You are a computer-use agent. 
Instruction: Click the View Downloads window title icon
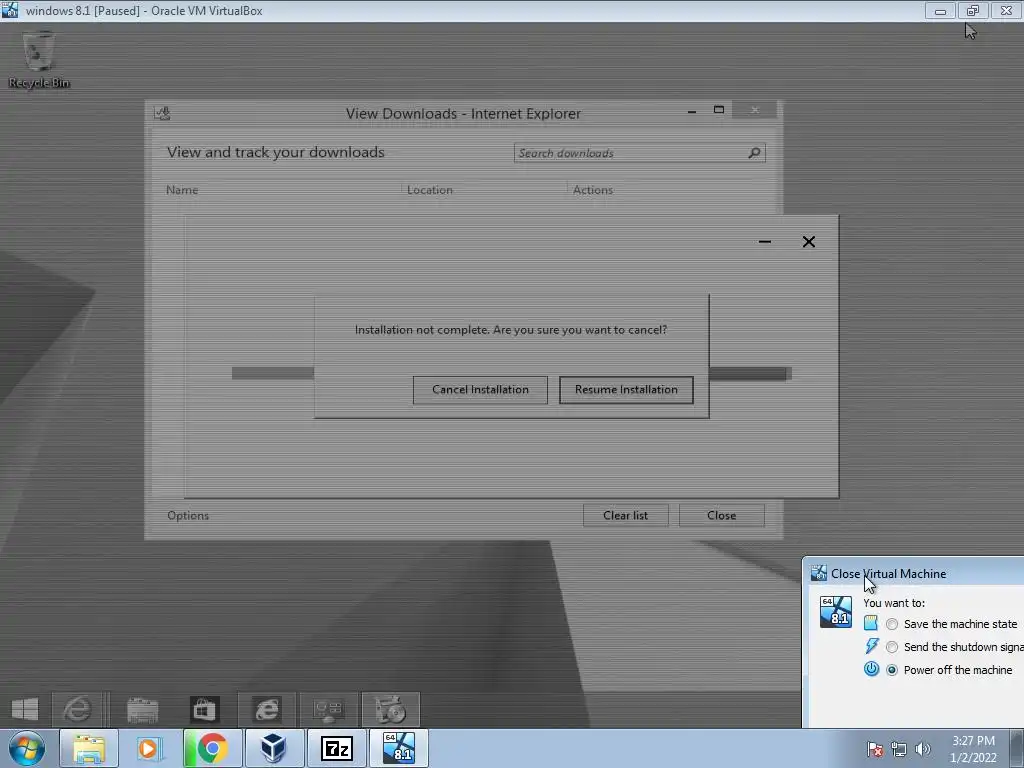click(x=163, y=113)
